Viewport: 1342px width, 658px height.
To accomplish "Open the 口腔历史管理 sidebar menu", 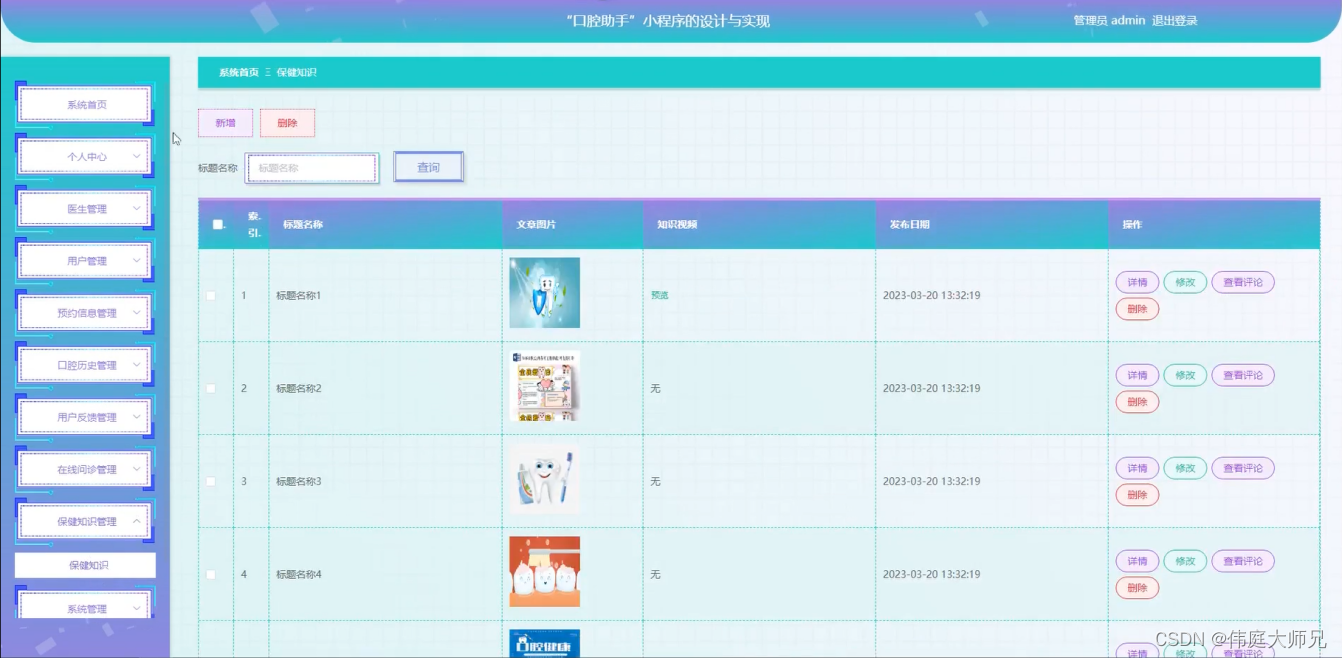I will [86, 365].
